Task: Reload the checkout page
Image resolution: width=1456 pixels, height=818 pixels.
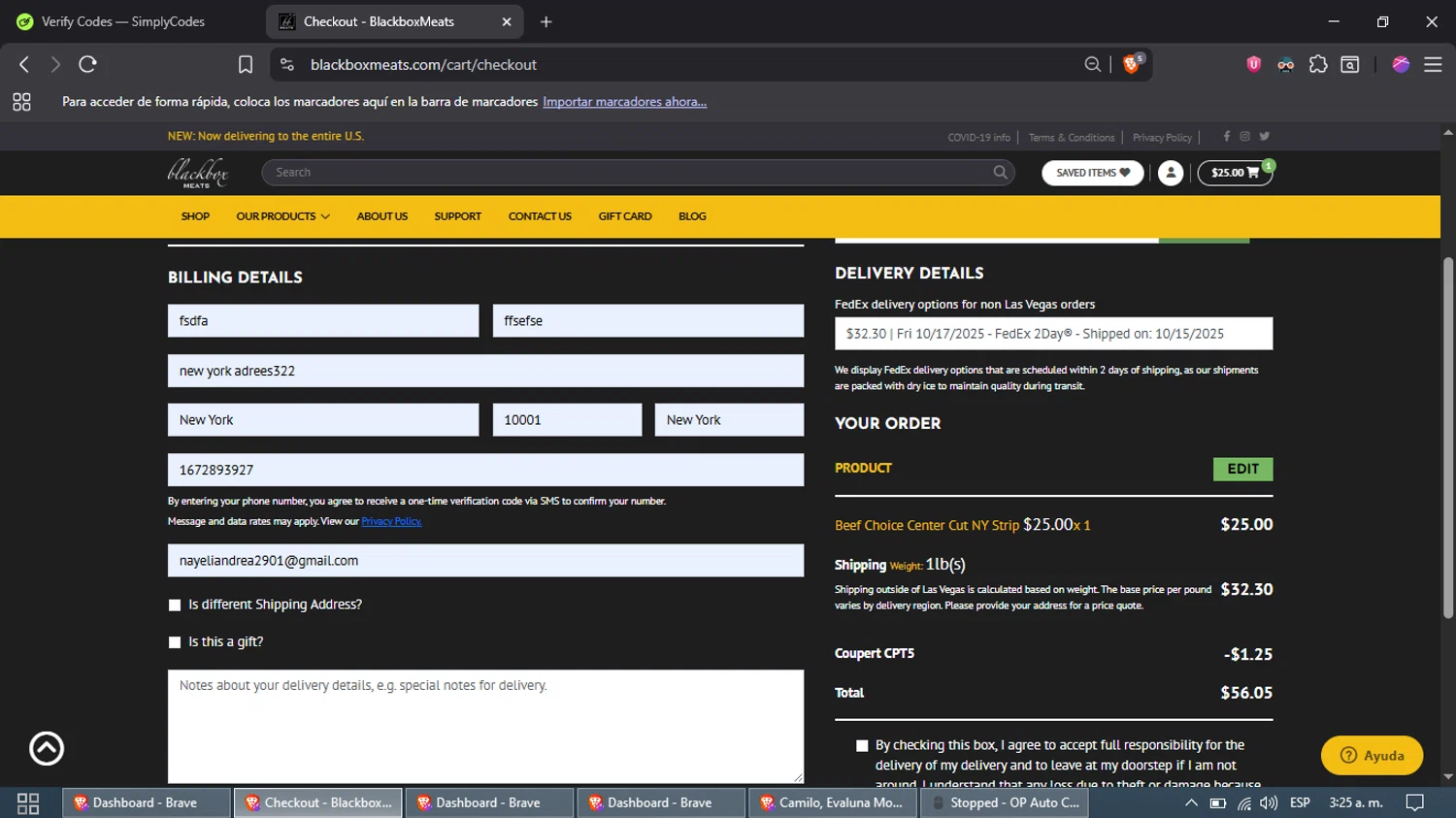Action: click(x=87, y=64)
